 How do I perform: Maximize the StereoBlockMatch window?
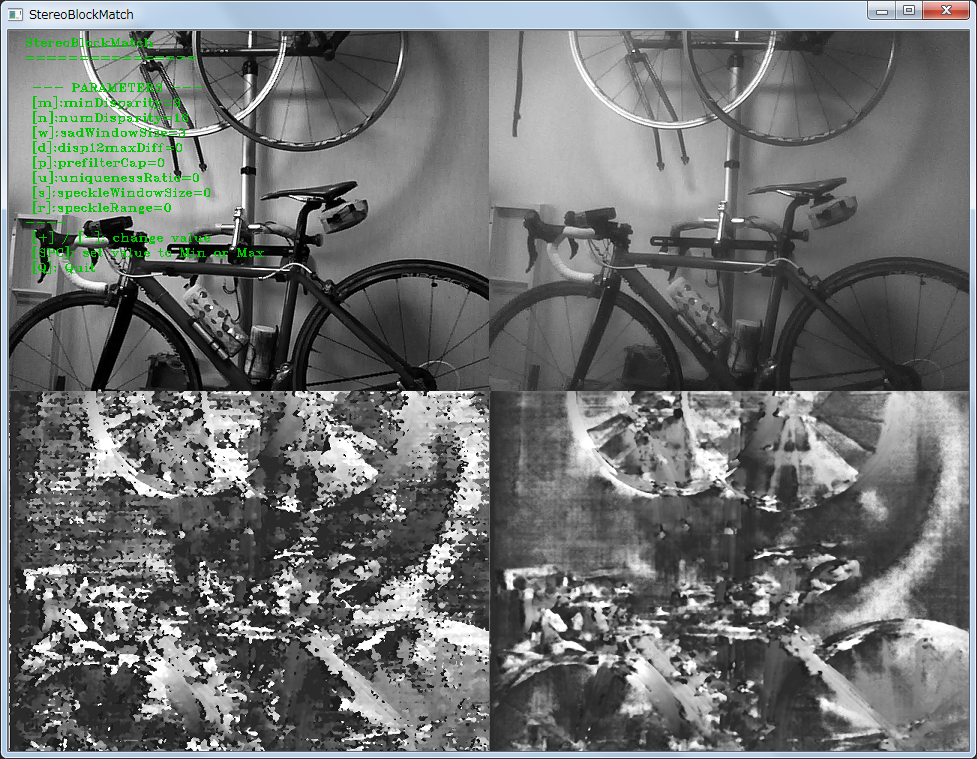(x=909, y=11)
